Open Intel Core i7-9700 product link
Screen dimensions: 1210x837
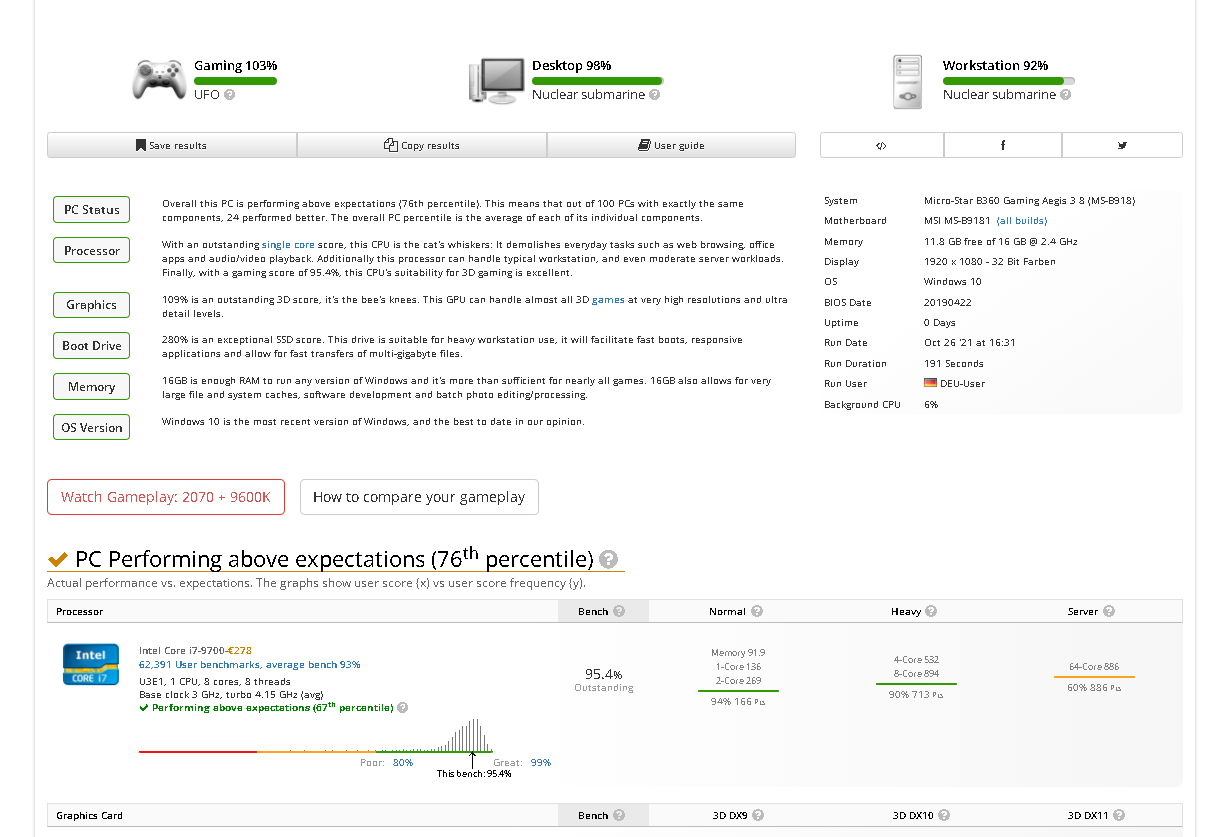tap(183, 650)
